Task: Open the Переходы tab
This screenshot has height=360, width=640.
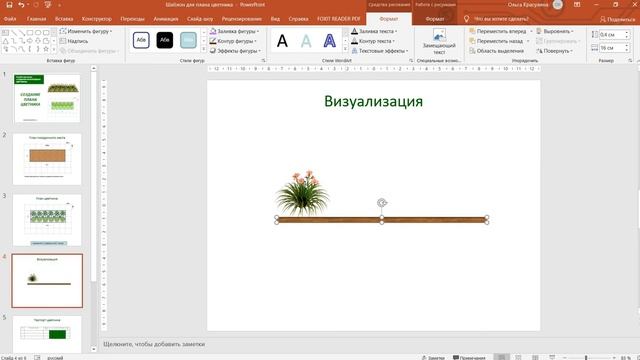Action: (x=133, y=19)
